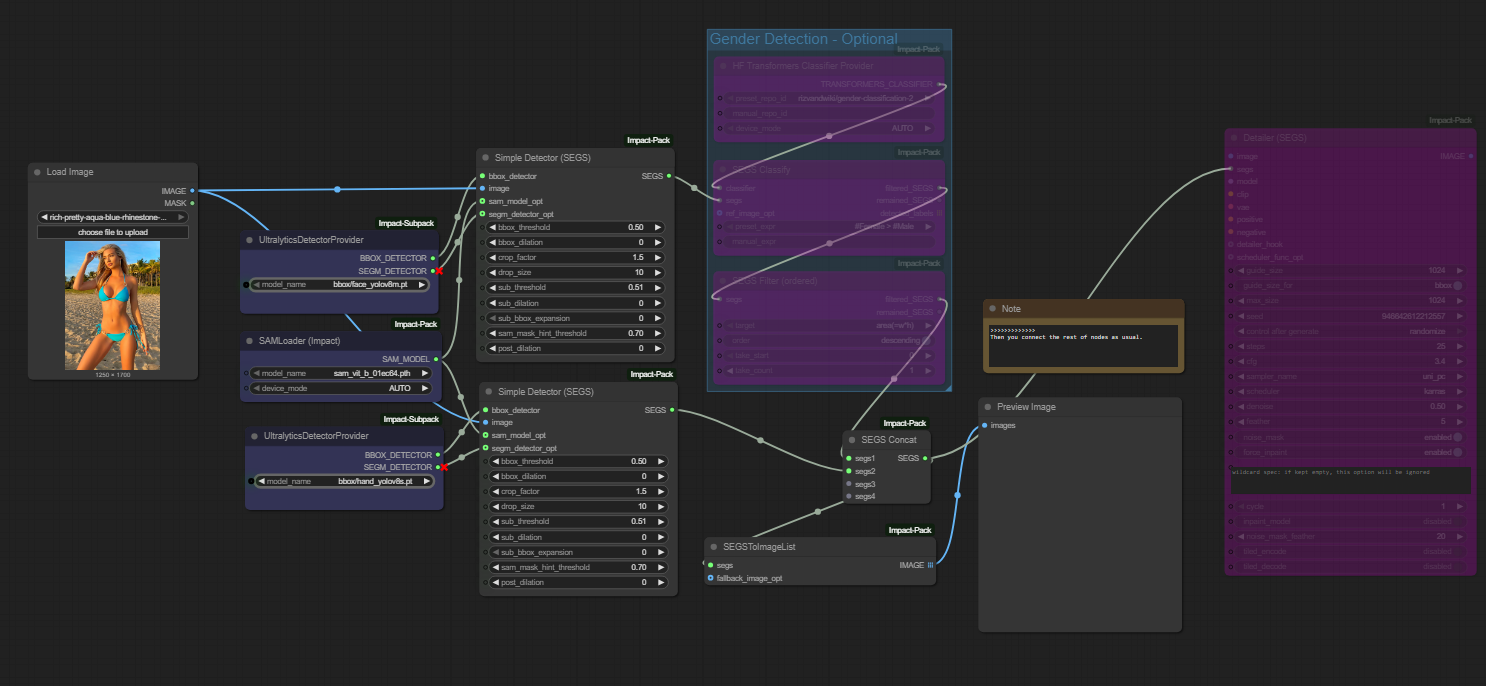The image size is (1486, 686).
Task: Toggle tiled_encode switch in Detailer
Action: (1457, 551)
